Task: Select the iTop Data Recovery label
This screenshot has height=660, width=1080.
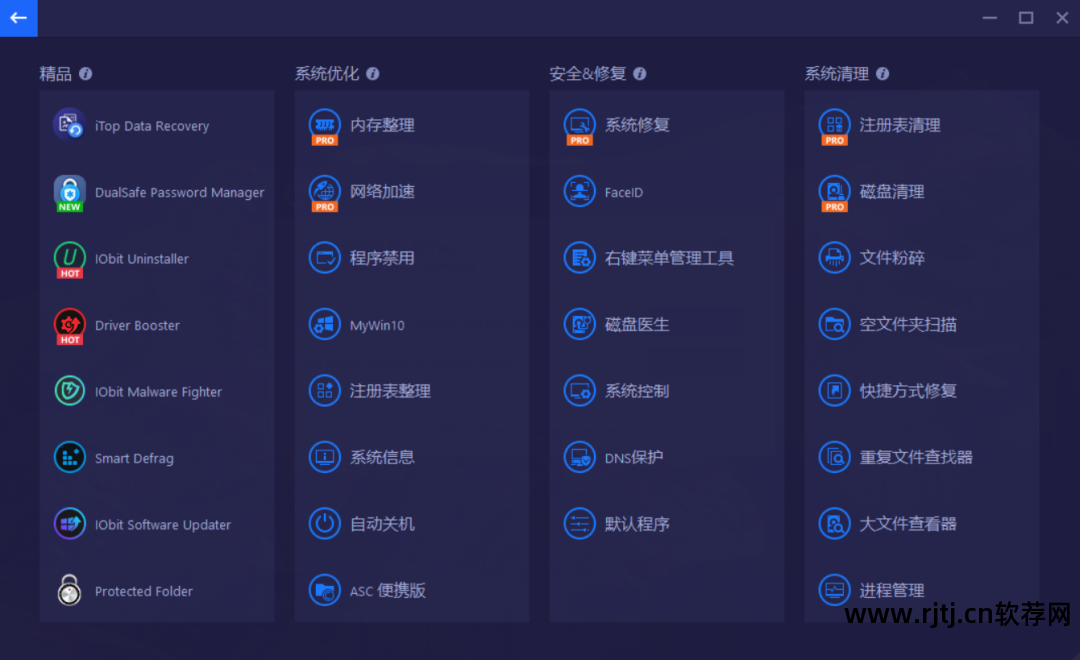Action: click(152, 126)
